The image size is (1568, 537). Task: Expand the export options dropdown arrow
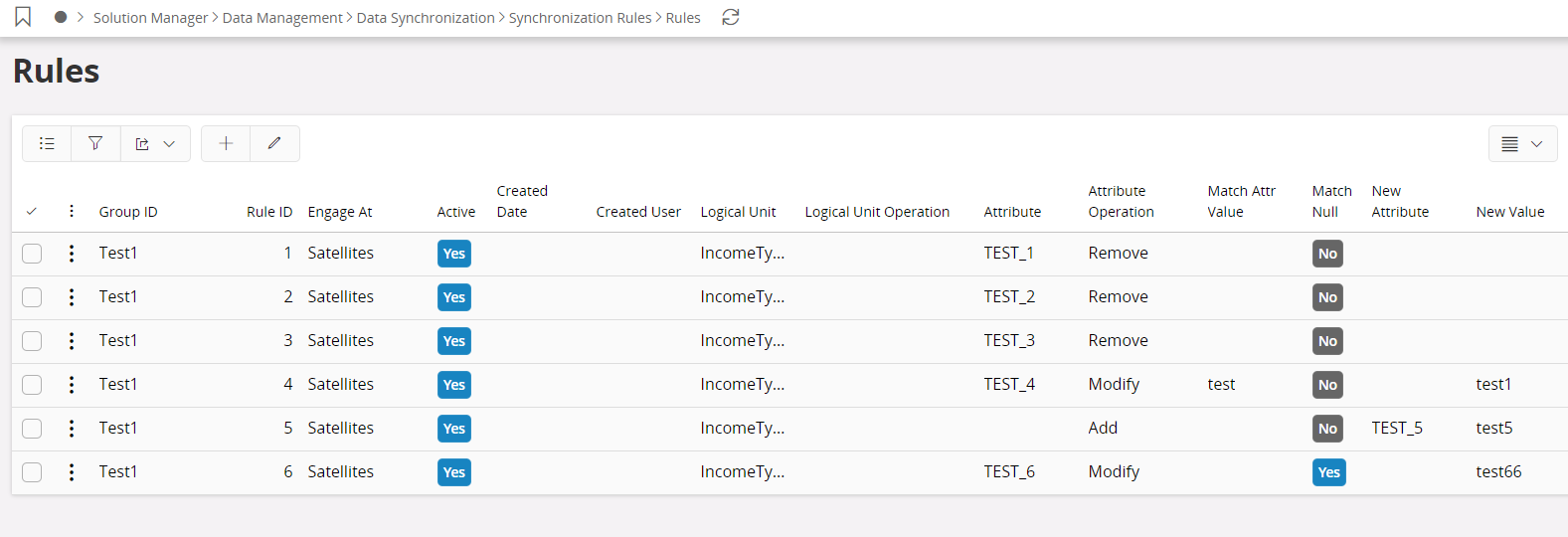coord(169,143)
